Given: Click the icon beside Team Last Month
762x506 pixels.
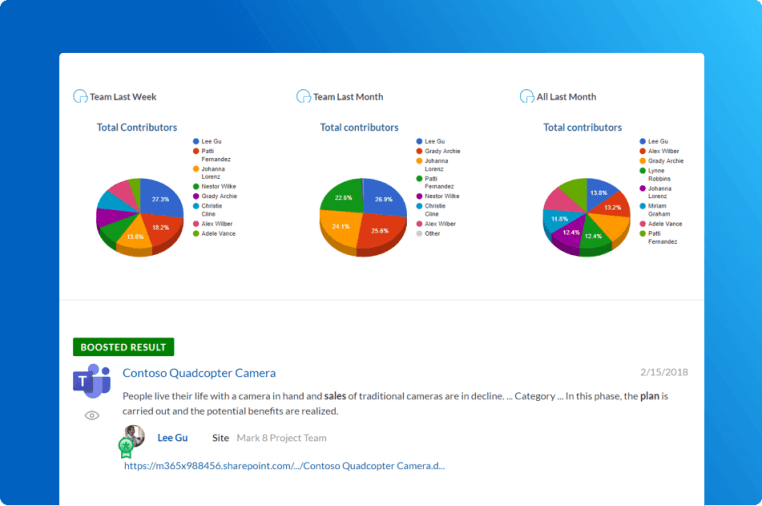Looking at the screenshot, I should pos(303,97).
